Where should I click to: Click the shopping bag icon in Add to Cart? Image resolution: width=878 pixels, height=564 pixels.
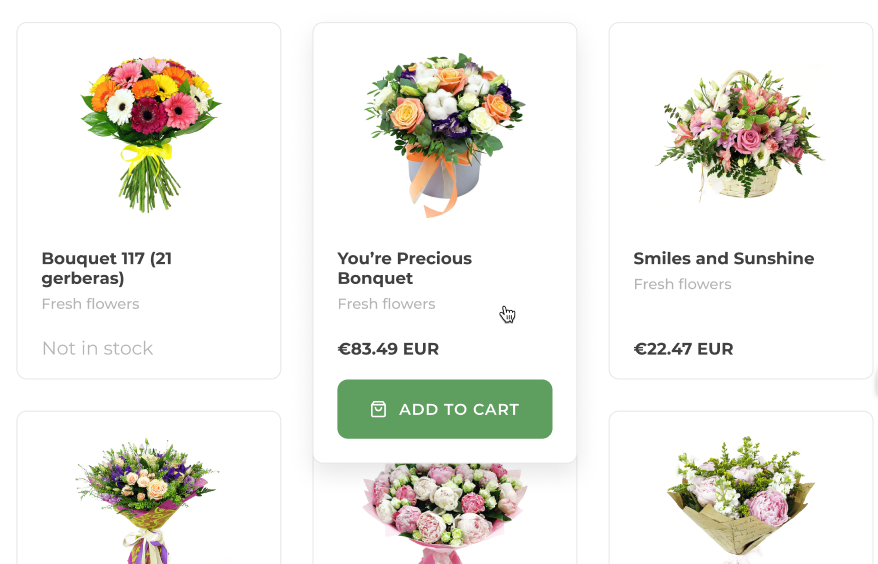pyautogui.click(x=379, y=409)
